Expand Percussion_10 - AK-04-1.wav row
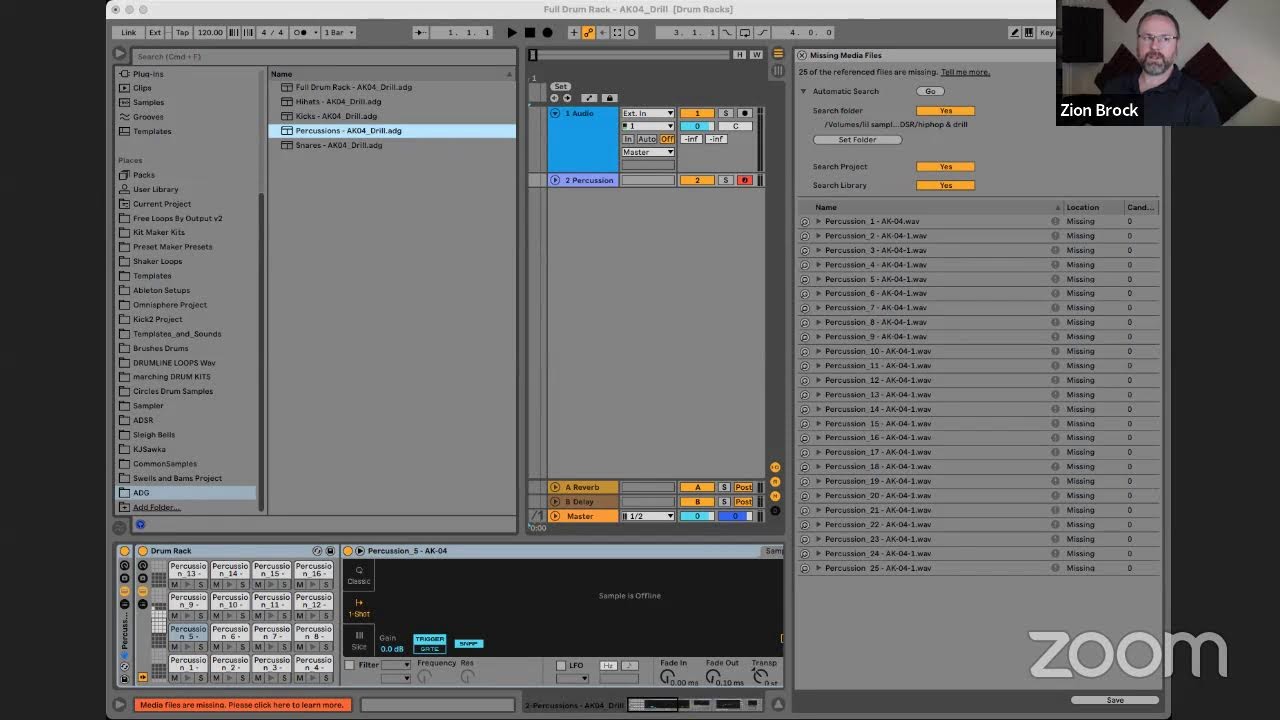This screenshot has height=720, width=1280. pyautogui.click(x=818, y=351)
